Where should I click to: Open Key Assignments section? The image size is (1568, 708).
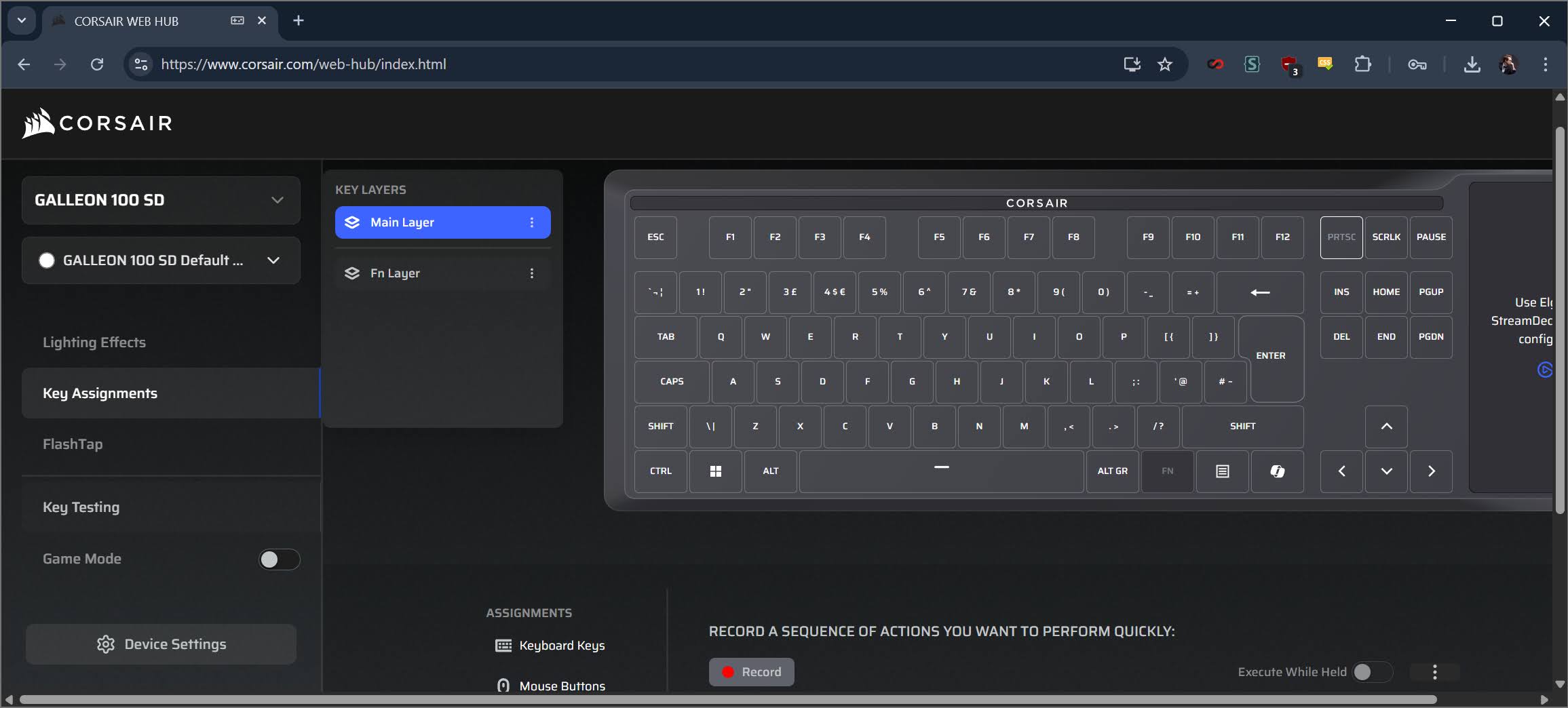tap(171, 393)
